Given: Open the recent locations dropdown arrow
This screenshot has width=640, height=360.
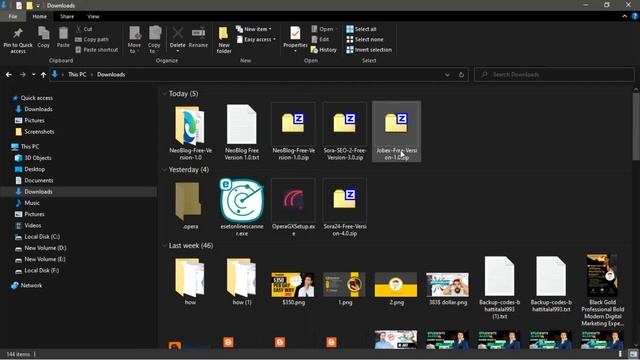Looking at the screenshot, I should click(33, 75).
